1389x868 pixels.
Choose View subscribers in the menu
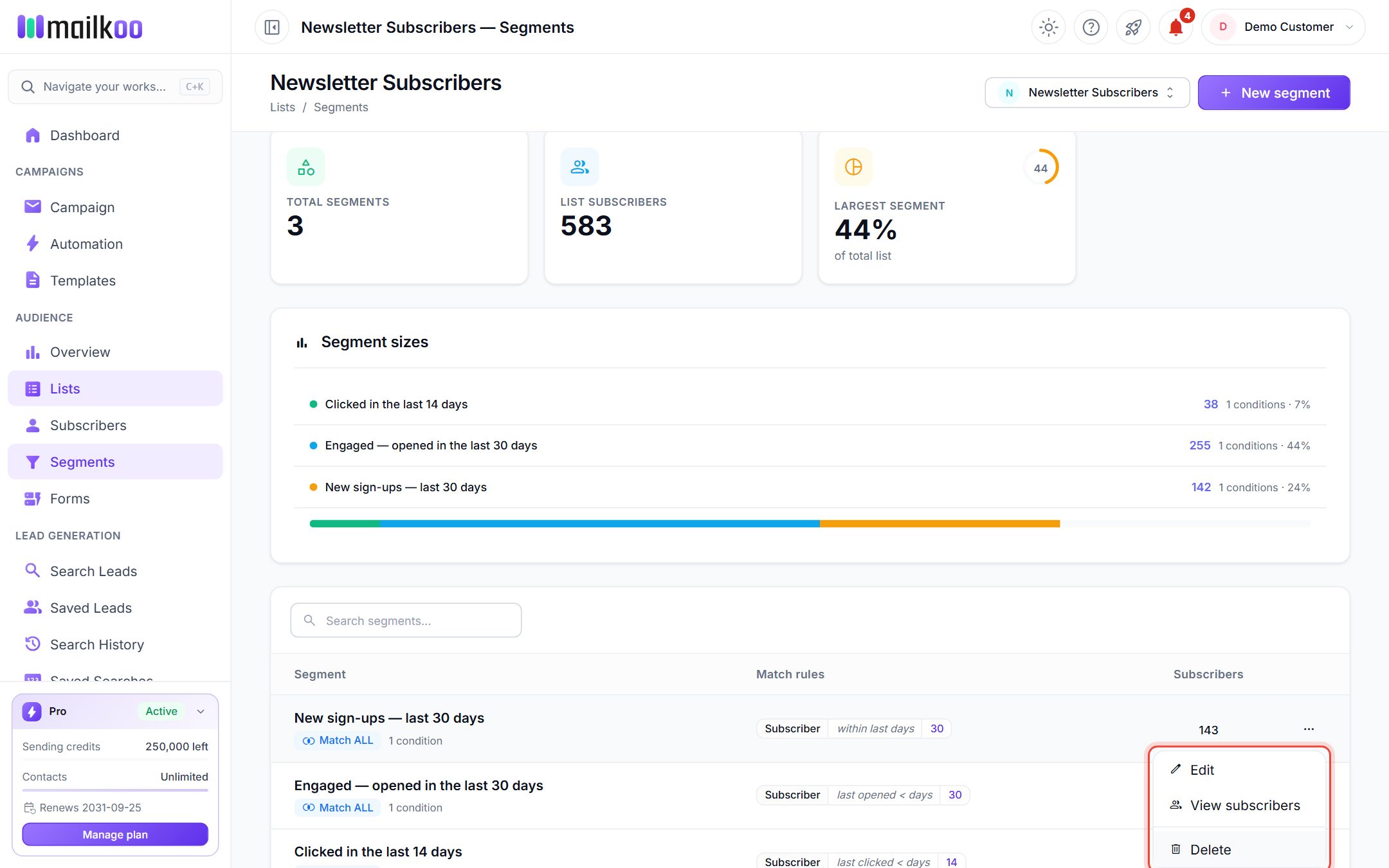coord(1240,805)
